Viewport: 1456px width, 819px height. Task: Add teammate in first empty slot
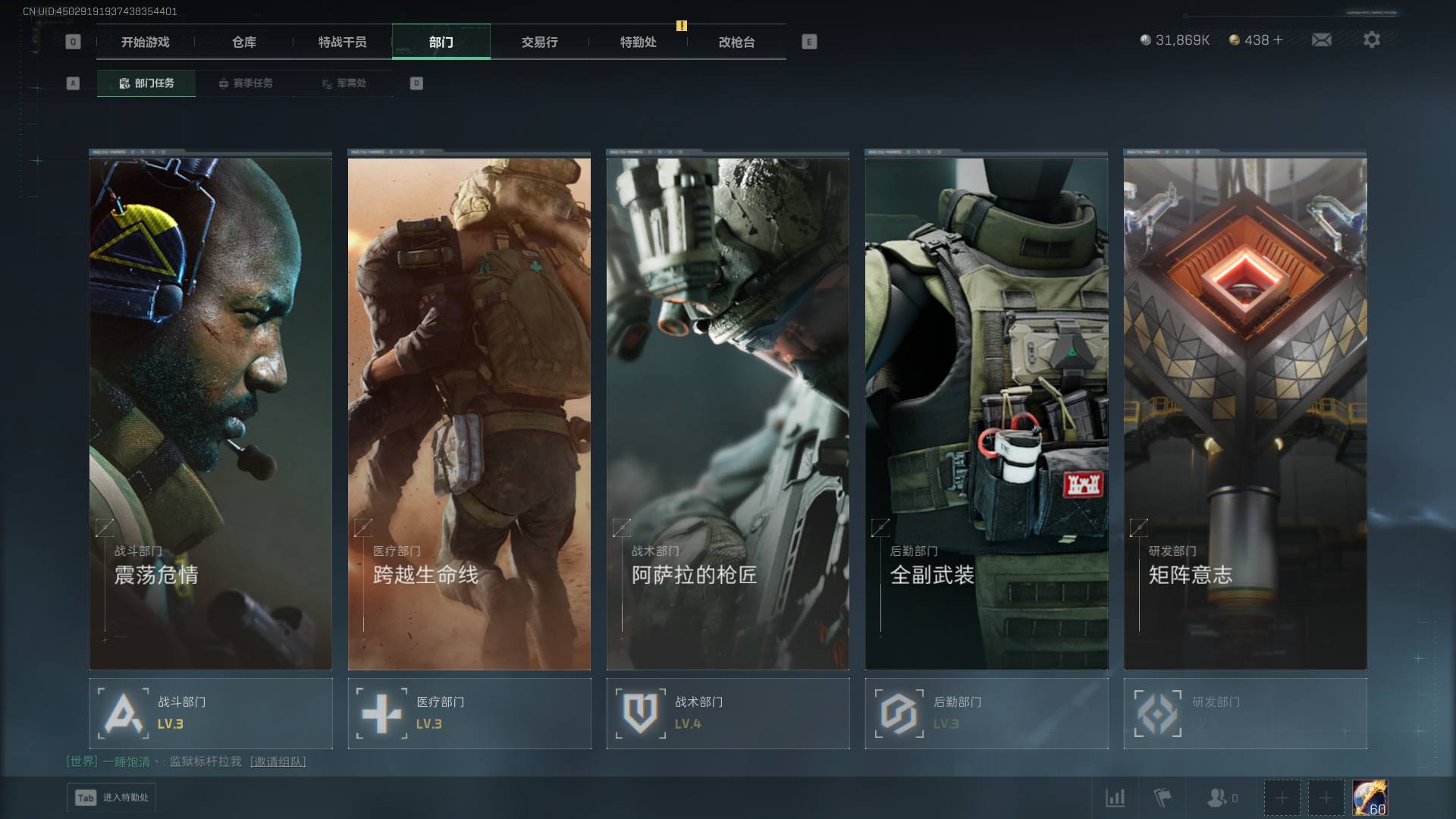click(1282, 798)
